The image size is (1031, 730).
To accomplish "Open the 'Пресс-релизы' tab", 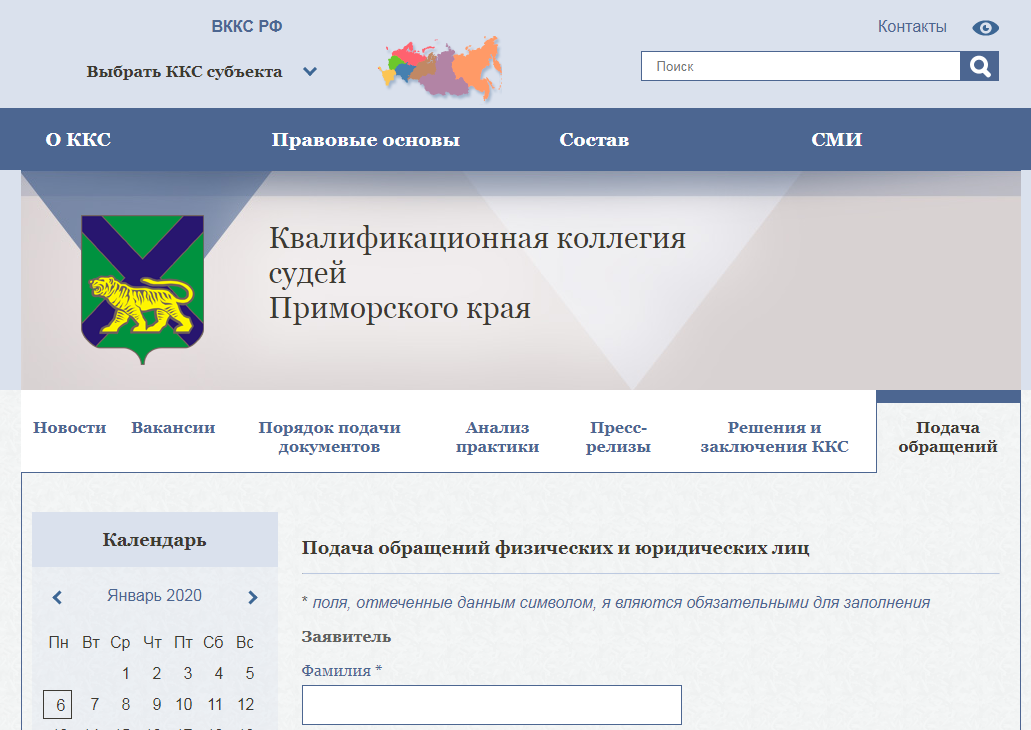I will (x=618, y=437).
